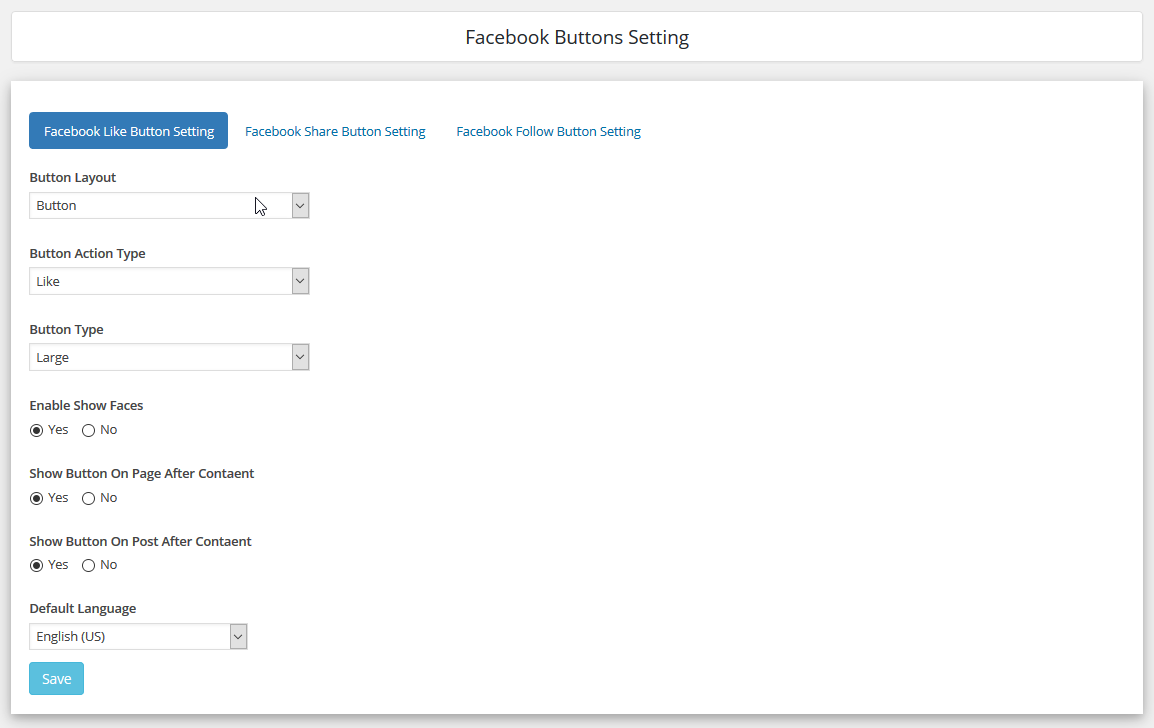The height and width of the screenshot is (728, 1154).
Task: Click the Show Button On Post After Contaent label
Action: [x=141, y=541]
